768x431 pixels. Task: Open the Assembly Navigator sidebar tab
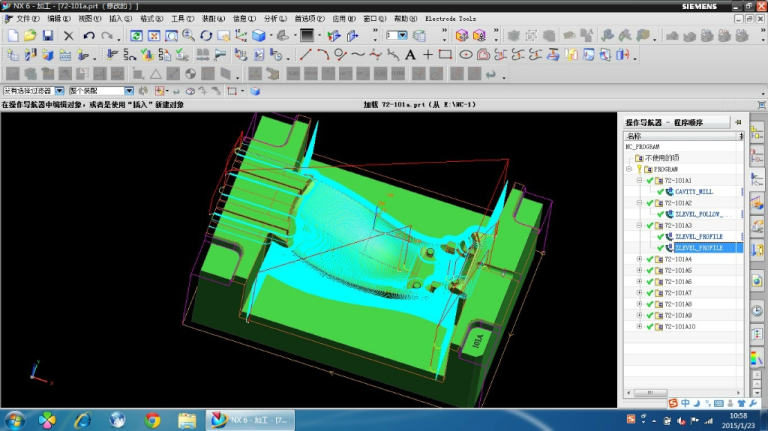click(x=757, y=133)
